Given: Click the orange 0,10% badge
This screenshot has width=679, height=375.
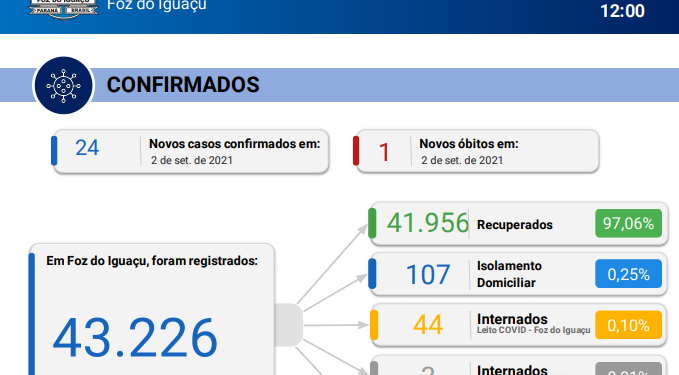Looking at the screenshot, I should tap(628, 325).
